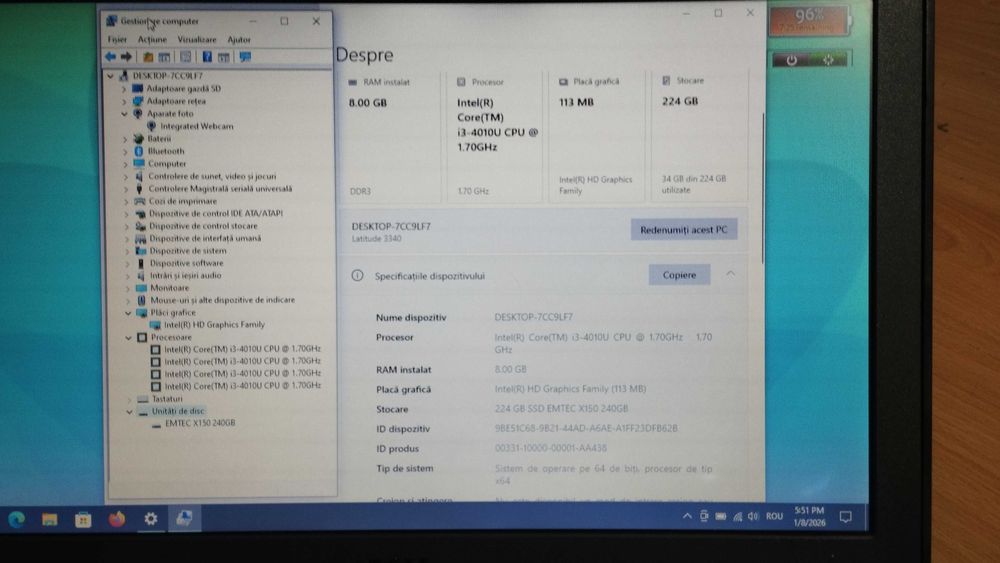
Task: Click the RAM instalat card
Action: coord(390,136)
